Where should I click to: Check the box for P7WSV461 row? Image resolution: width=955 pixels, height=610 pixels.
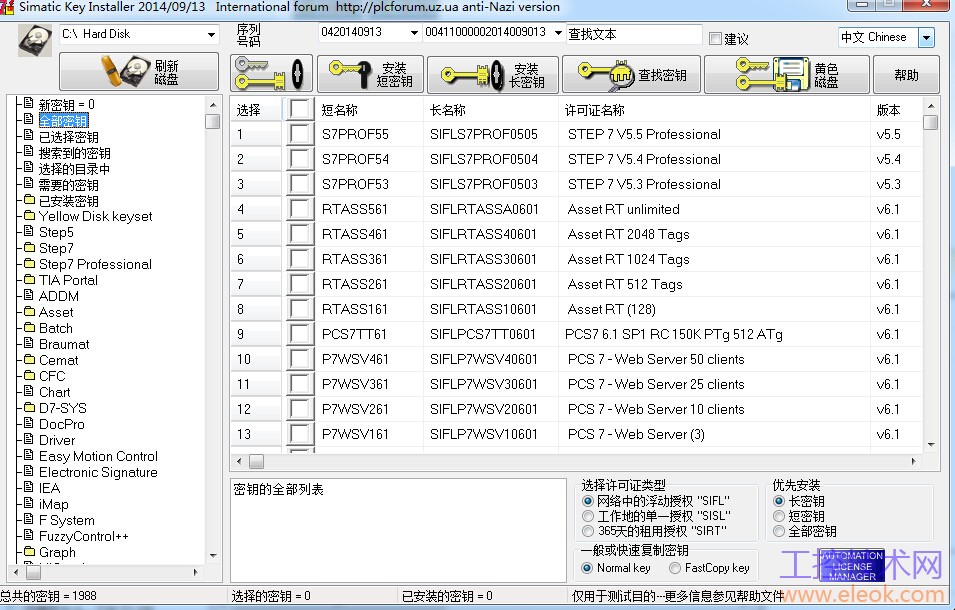[x=300, y=359]
